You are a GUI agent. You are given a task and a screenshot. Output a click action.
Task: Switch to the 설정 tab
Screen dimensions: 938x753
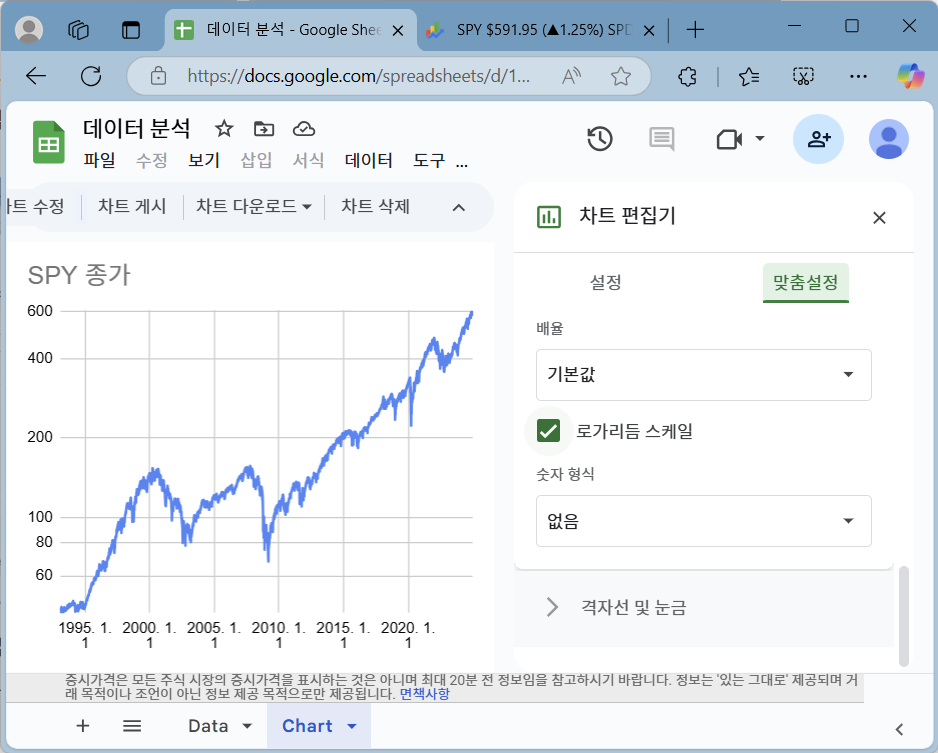pos(605,282)
